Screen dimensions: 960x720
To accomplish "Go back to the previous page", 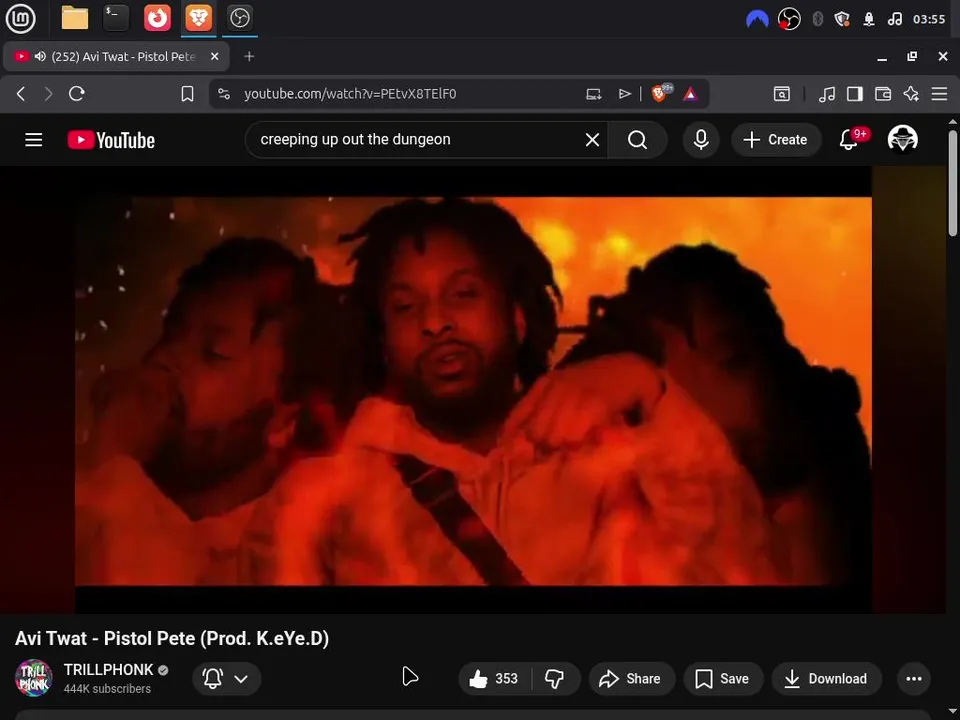I will coord(21,94).
